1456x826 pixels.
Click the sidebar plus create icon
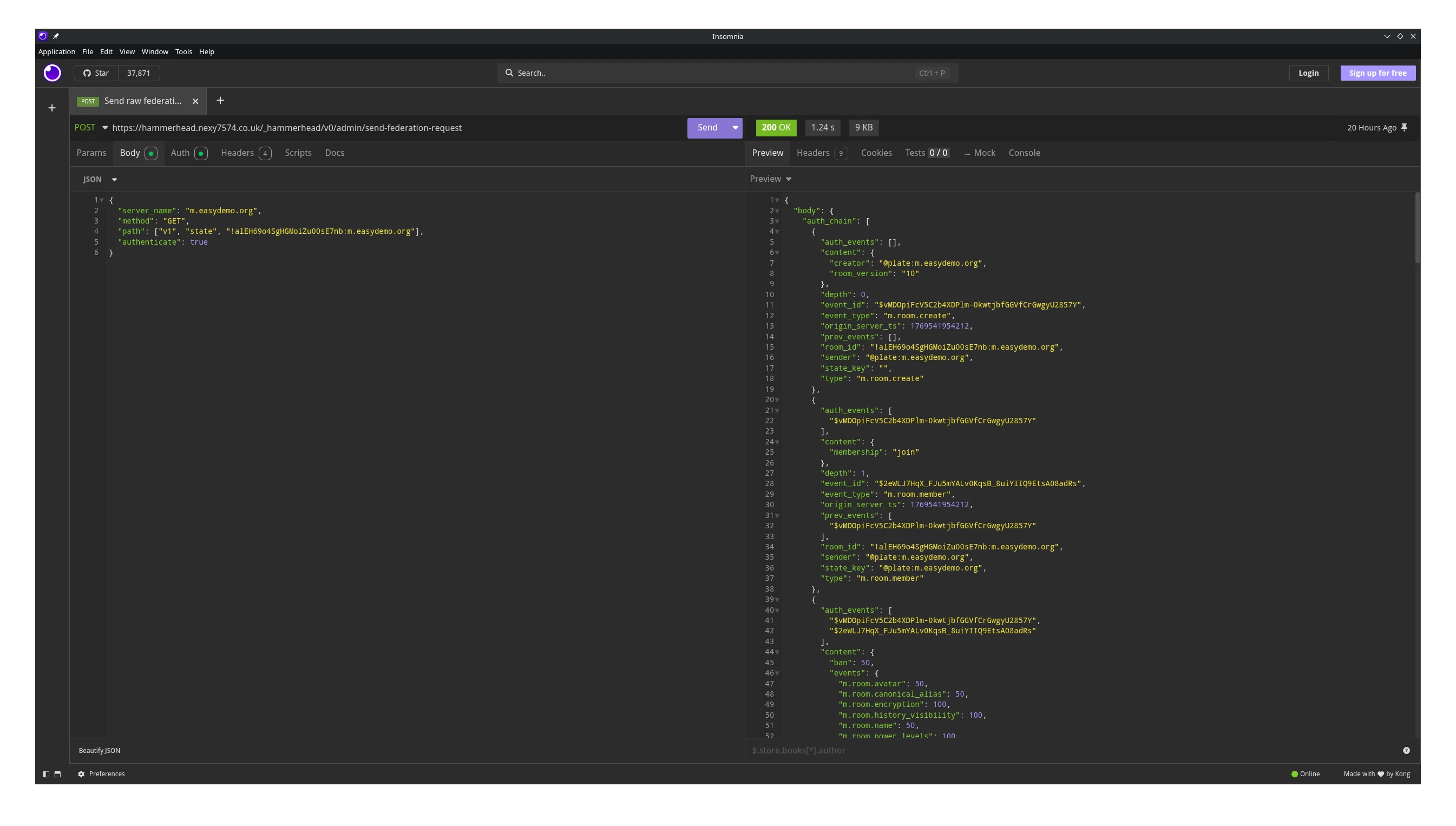pos(51,108)
